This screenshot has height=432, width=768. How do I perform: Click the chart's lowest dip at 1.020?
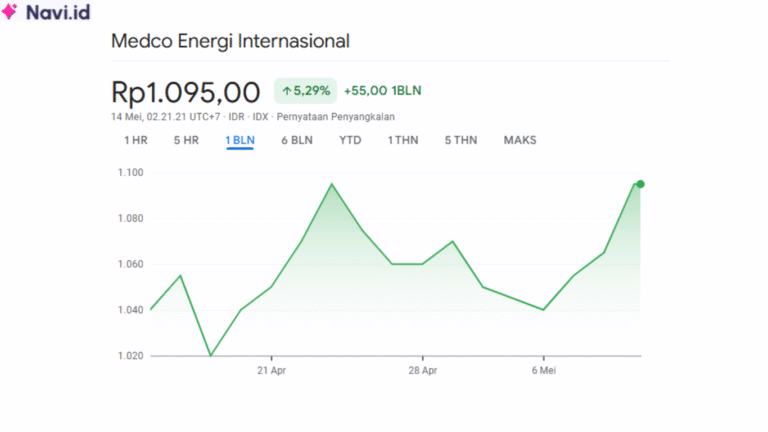point(210,355)
